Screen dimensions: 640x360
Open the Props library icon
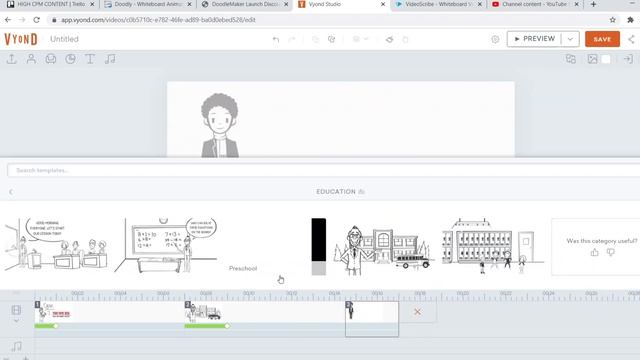click(51, 59)
